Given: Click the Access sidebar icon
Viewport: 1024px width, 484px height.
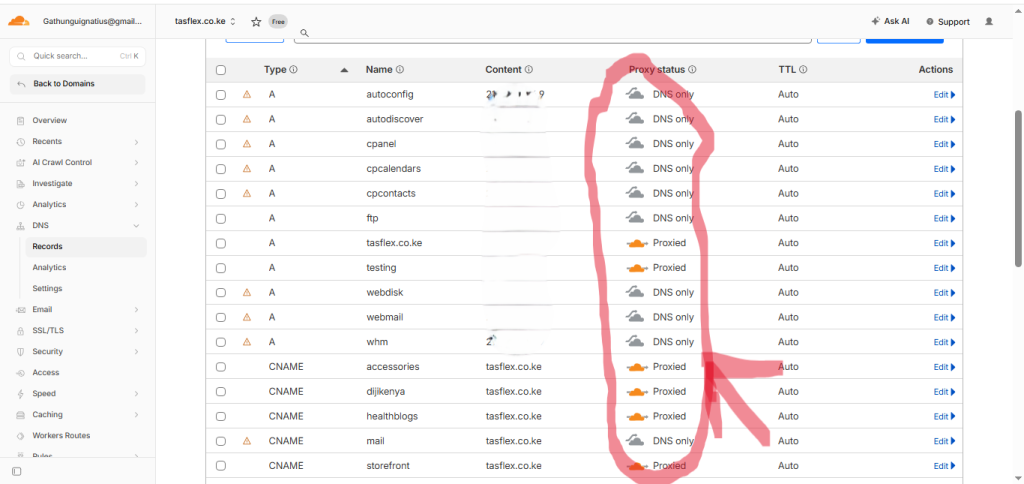Looking at the screenshot, I should point(20,373).
